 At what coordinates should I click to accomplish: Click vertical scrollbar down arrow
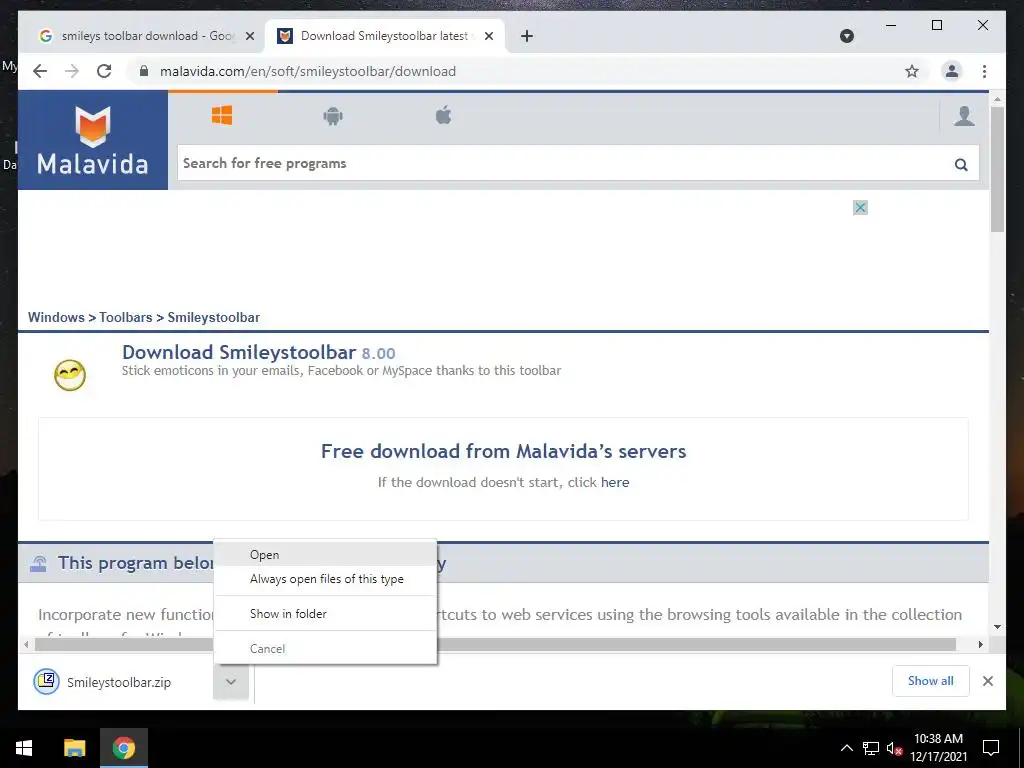(x=997, y=627)
